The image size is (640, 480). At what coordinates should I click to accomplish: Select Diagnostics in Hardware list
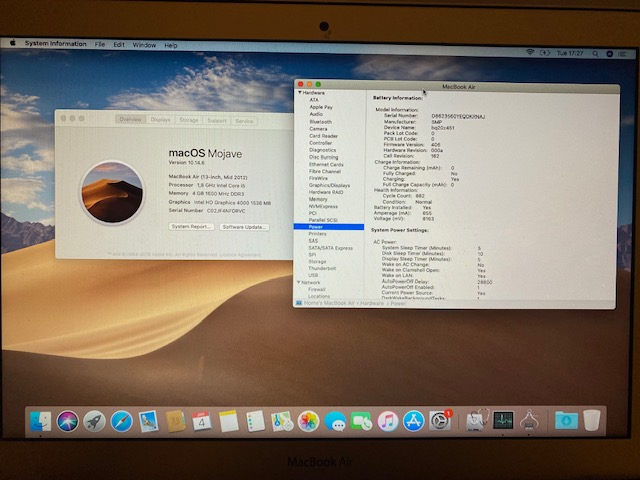click(322, 150)
